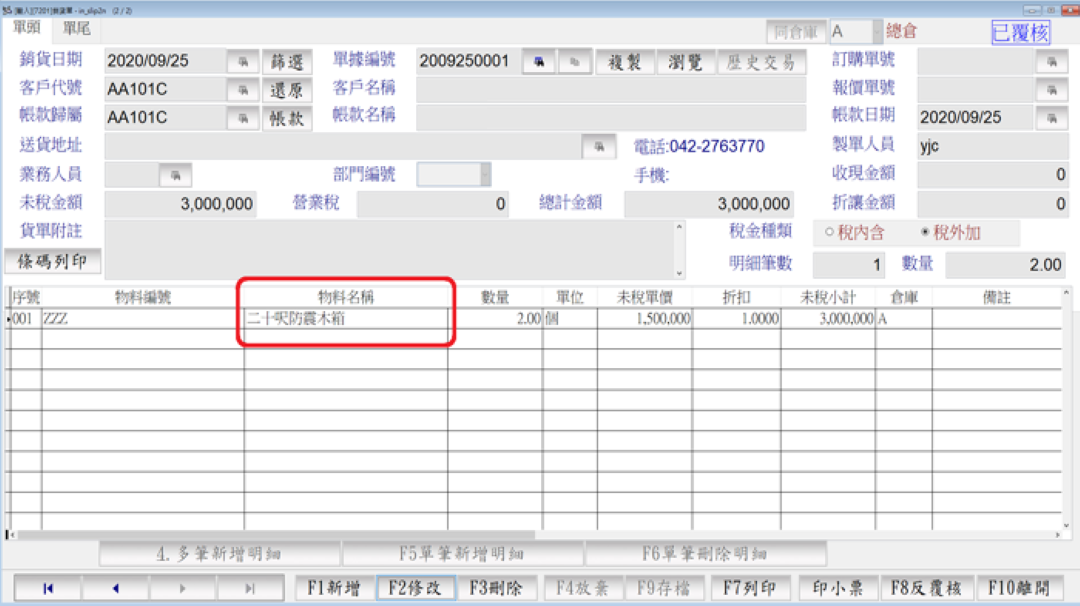The height and width of the screenshot is (606, 1080).
Task: Expand 部門編號 dropdown
Action: click(x=485, y=175)
